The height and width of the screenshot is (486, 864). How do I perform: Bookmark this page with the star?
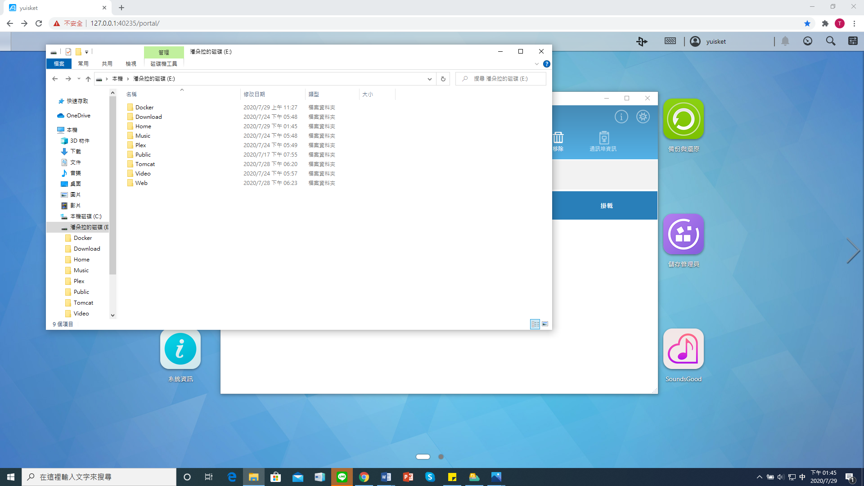(x=807, y=23)
